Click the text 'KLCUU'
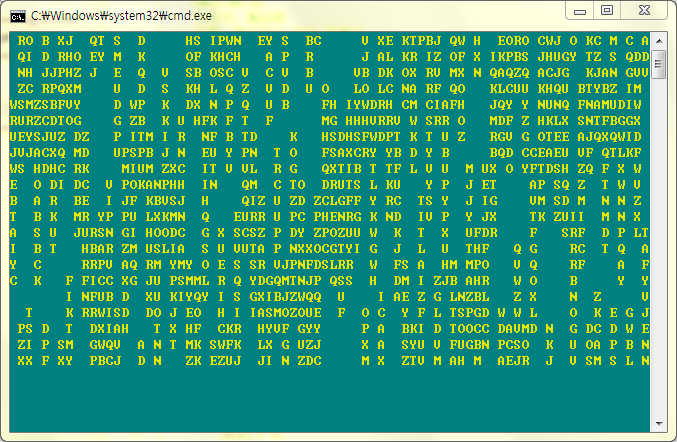The width and height of the screenshot is (677, 442). 509,89
